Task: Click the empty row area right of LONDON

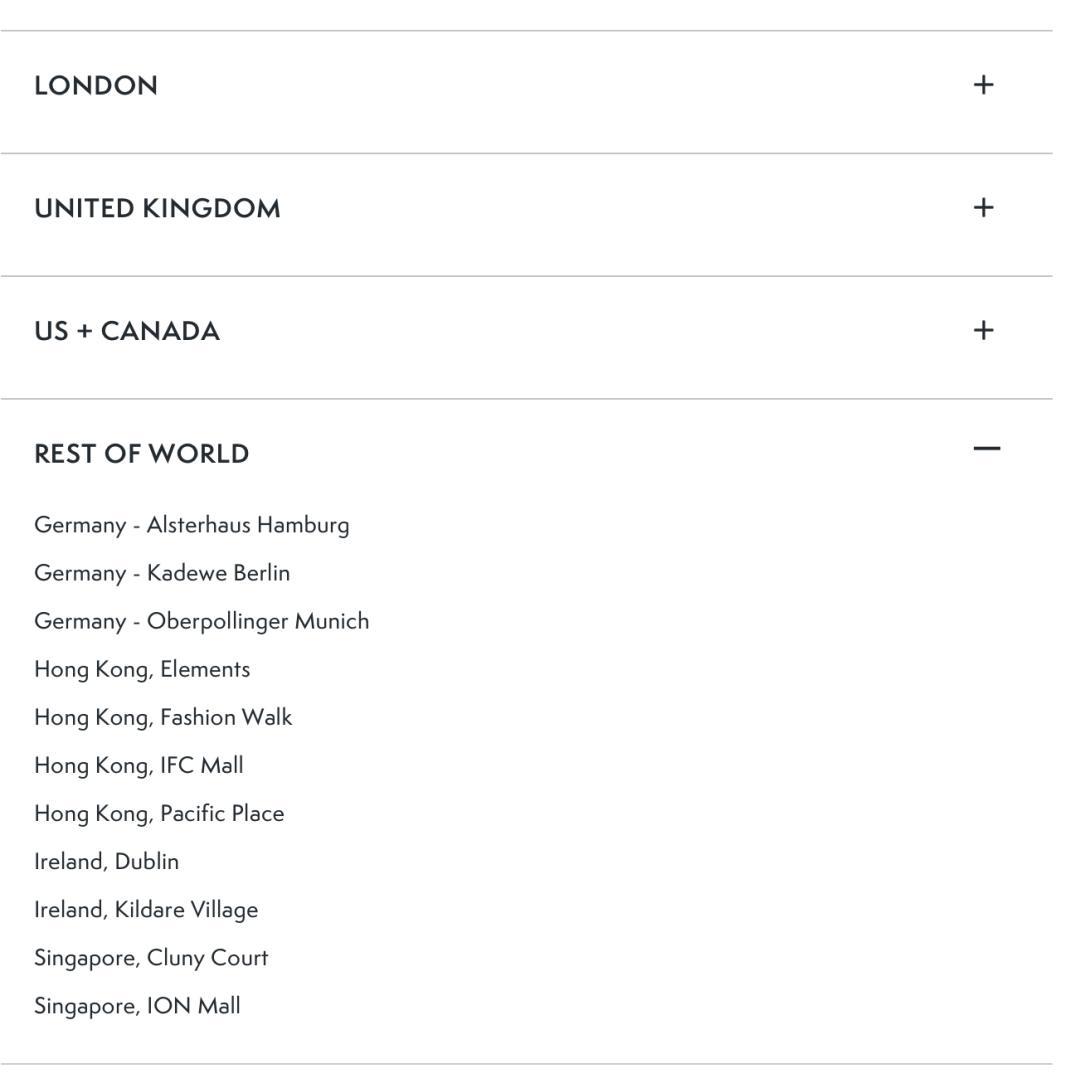Action: point(560,86)
